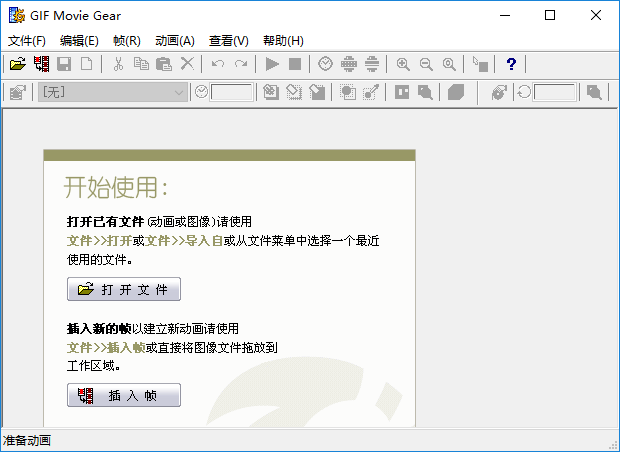
Task: Click the 准备动画 status bar text
Action: click(27, 441)
